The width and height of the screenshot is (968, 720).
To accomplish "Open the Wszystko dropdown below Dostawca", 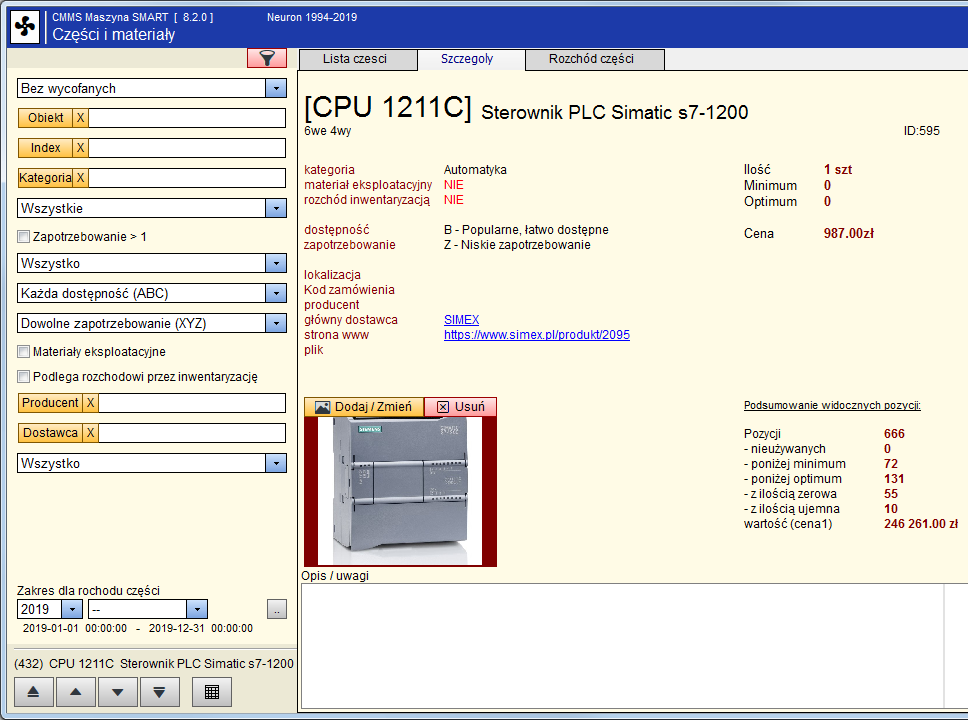I will 276,463.
